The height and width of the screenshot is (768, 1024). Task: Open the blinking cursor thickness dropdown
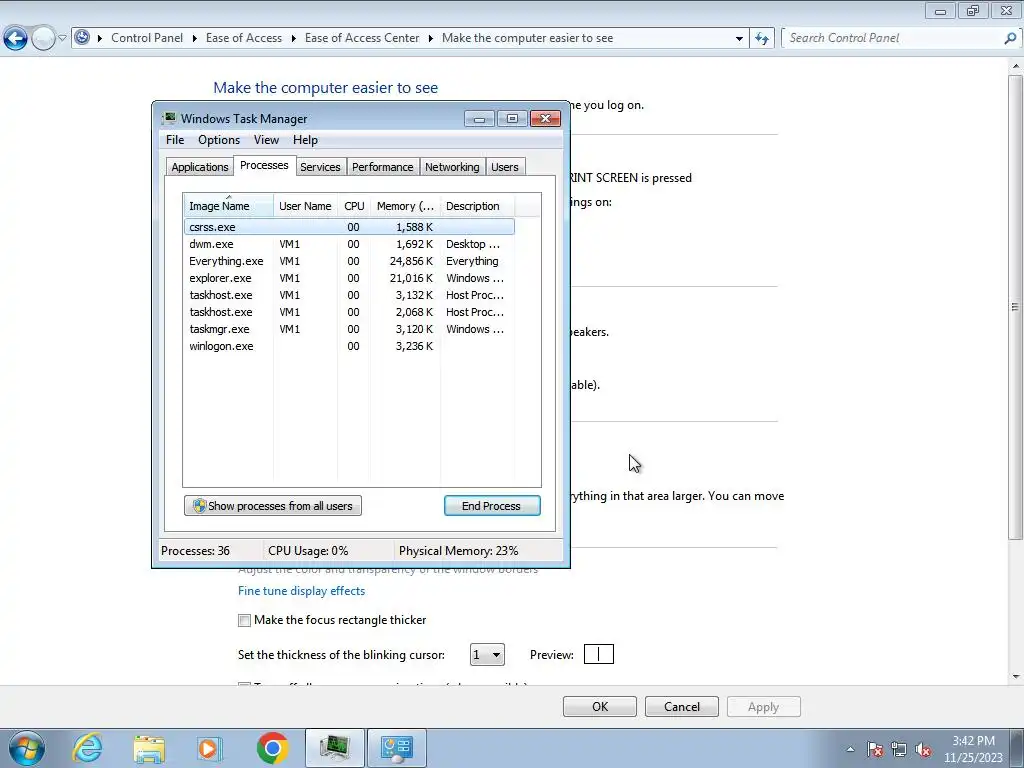pyautogui.click(x=487, y=654)
